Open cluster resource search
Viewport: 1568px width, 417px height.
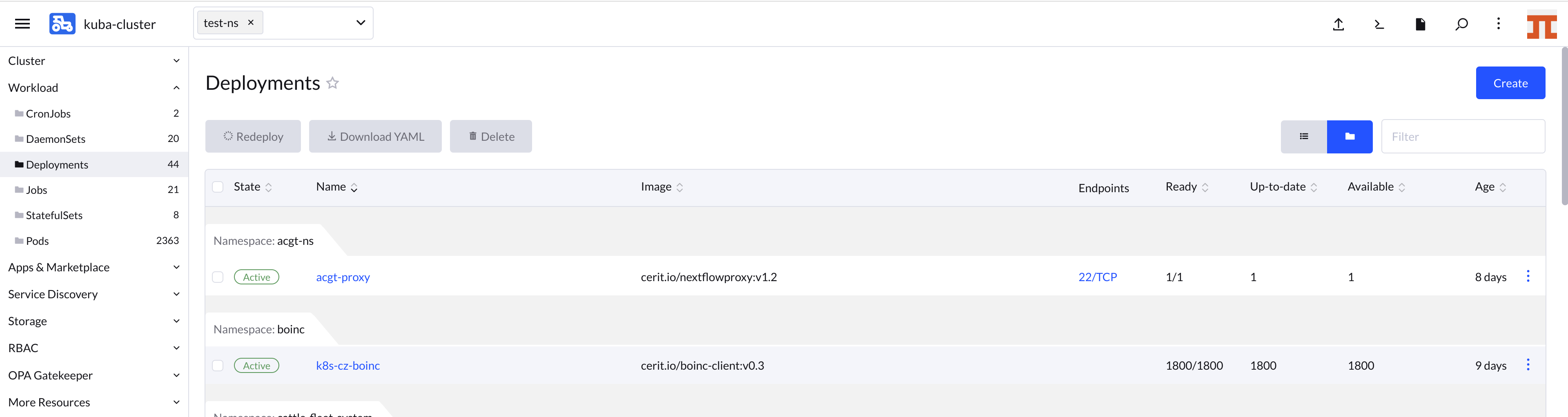click(1461, 24)
